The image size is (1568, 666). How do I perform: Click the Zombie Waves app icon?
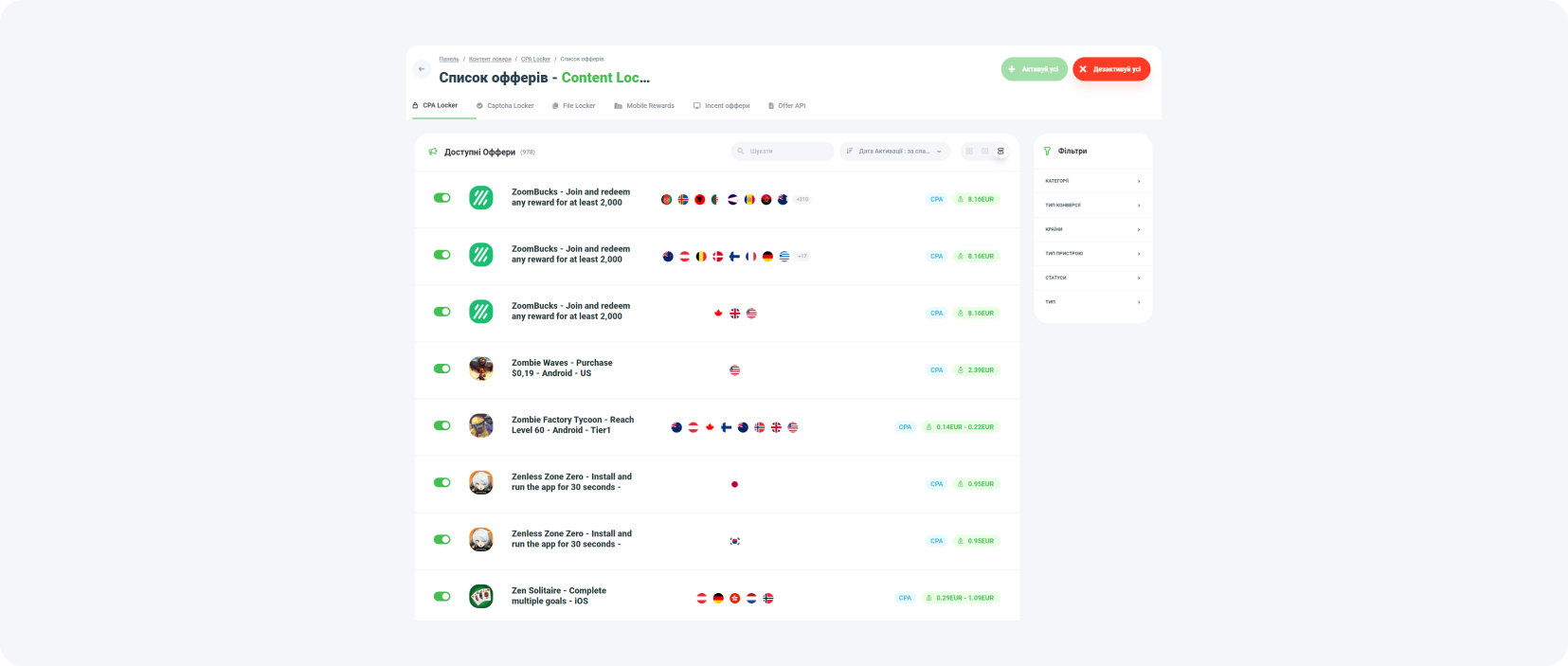tap(481, 369)
